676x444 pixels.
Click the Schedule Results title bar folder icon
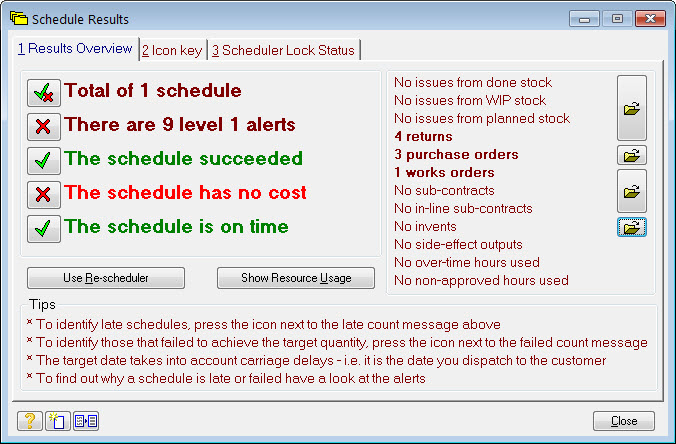click(x=18, y=19)
